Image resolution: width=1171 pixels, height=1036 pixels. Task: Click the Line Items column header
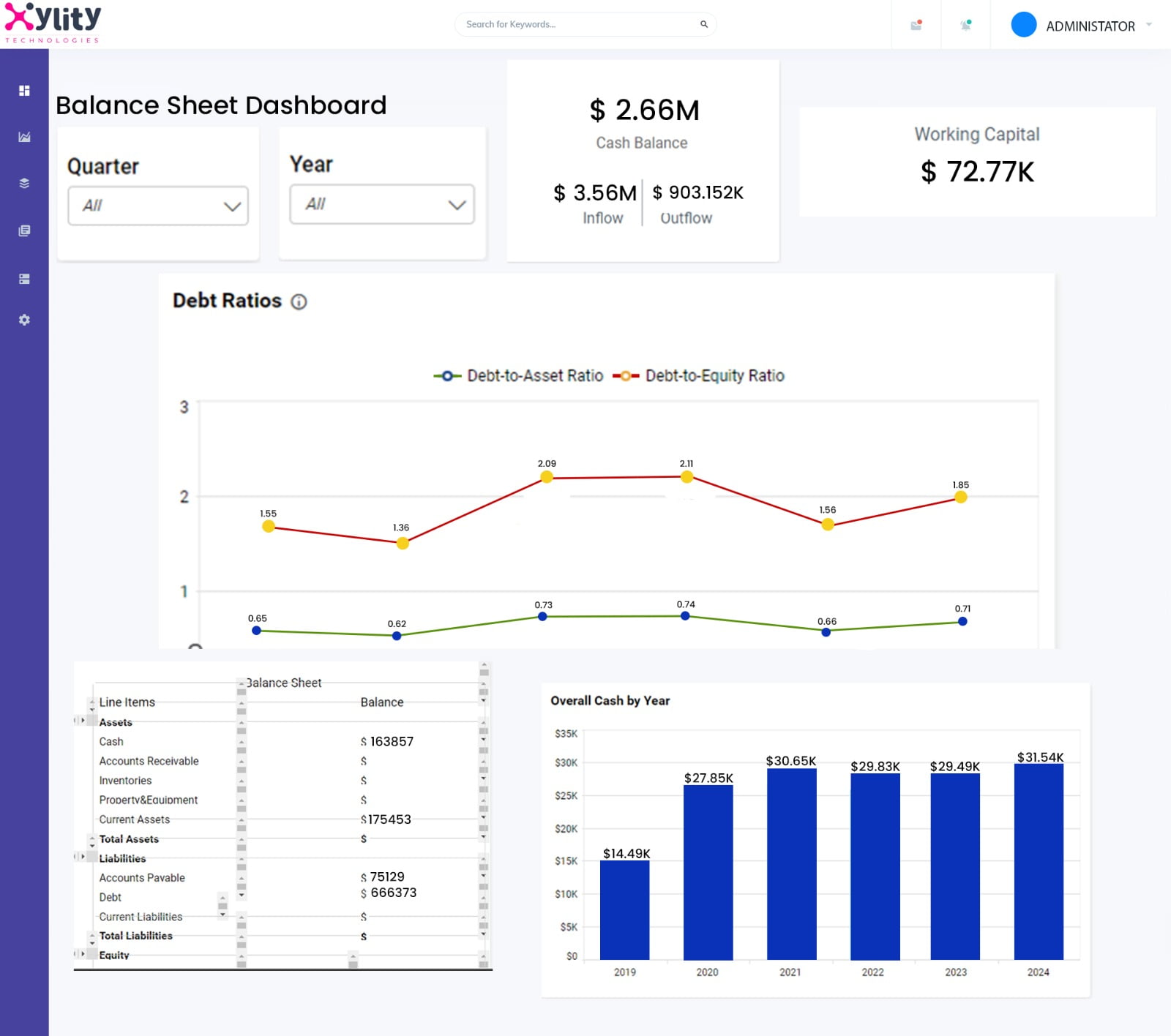pyautogui.click(x=127, y=702)
